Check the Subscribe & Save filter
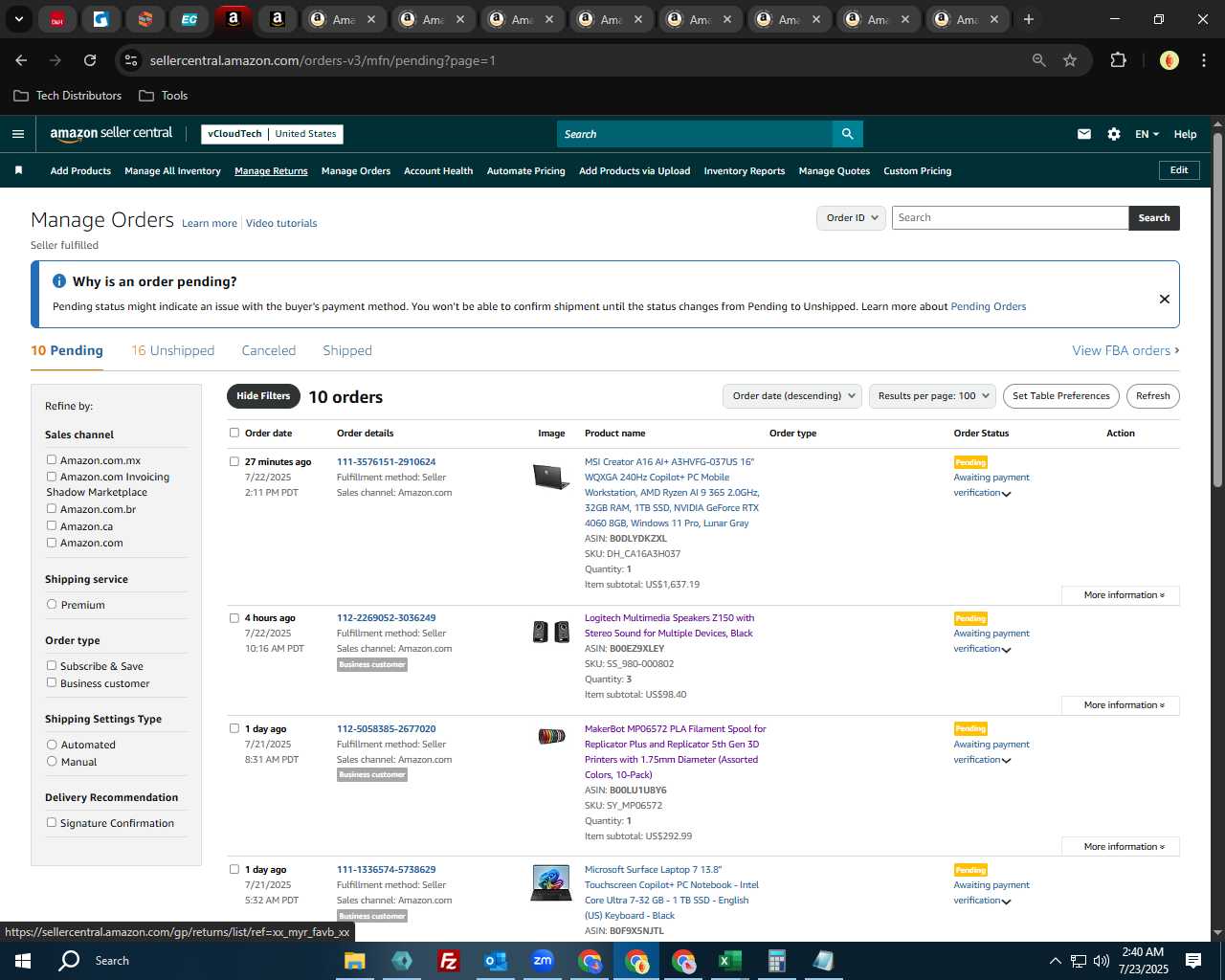Screen dimensions: 1225x980 tap(52, 665)
